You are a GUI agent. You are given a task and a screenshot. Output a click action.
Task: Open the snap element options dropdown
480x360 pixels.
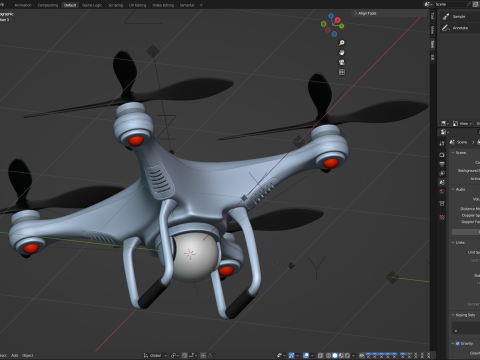(x=193, y=355)
